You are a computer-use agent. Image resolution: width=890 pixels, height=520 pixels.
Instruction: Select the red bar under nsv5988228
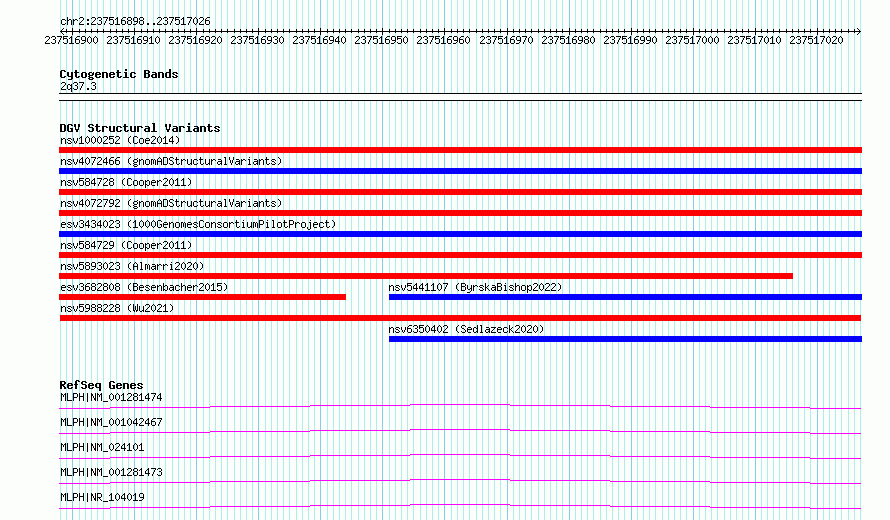pos(460,318)
